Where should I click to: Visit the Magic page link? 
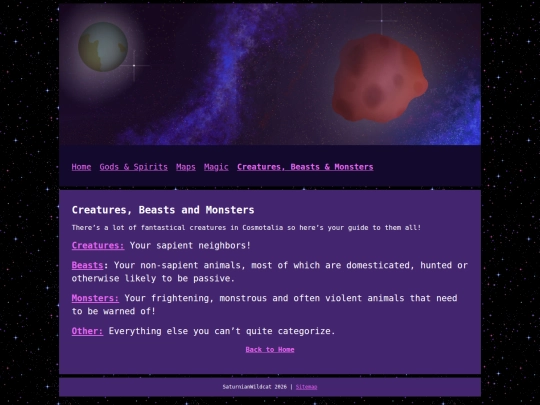pyautogui.click(x=216, y=167)
